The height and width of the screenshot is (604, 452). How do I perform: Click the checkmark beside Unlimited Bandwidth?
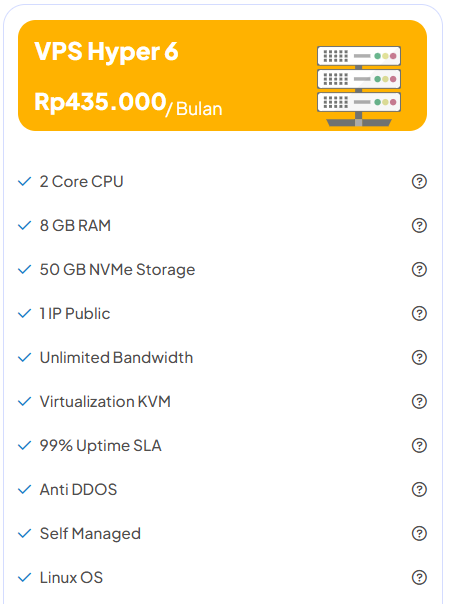25,357
